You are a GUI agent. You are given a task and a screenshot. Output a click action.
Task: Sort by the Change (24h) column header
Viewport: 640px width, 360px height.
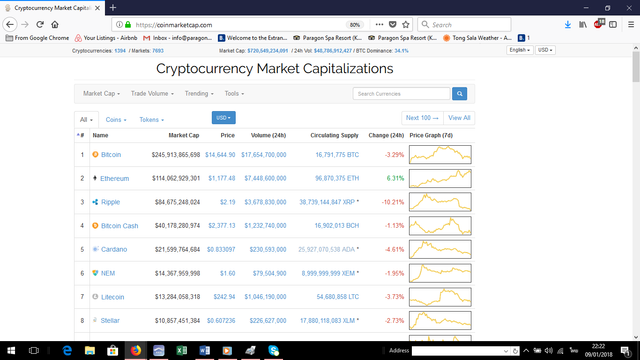(x=386, y=135)
